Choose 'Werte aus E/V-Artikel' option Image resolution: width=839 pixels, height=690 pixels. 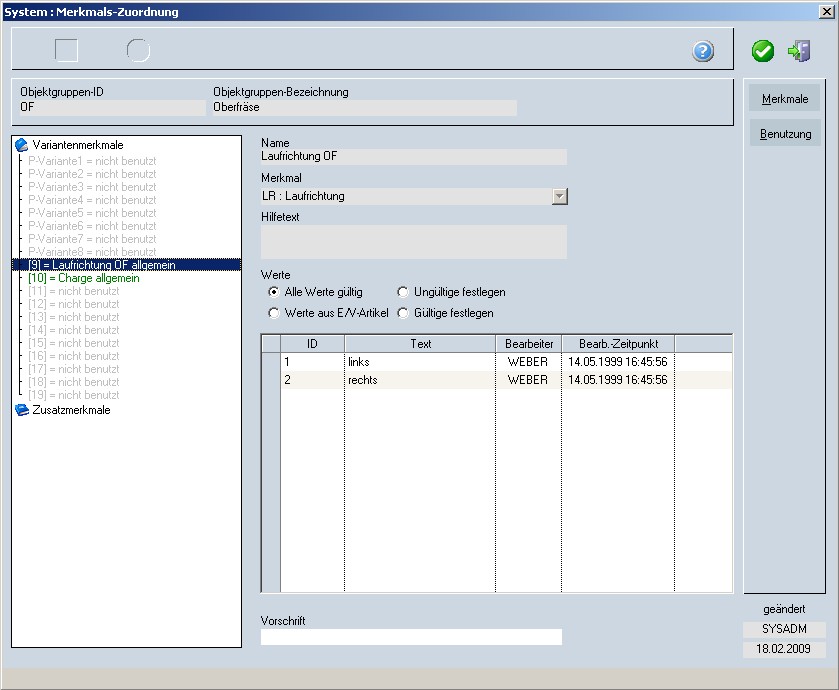click(274, 313)
